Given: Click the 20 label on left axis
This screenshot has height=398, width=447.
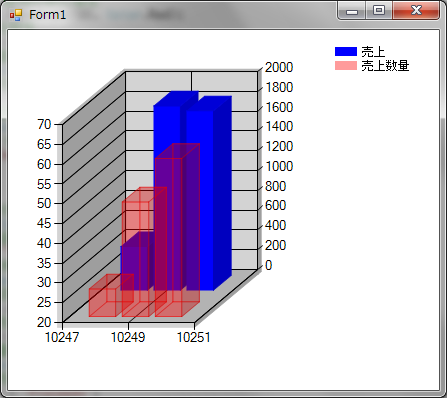Looking at the screenshot, I should click(44, 322).
